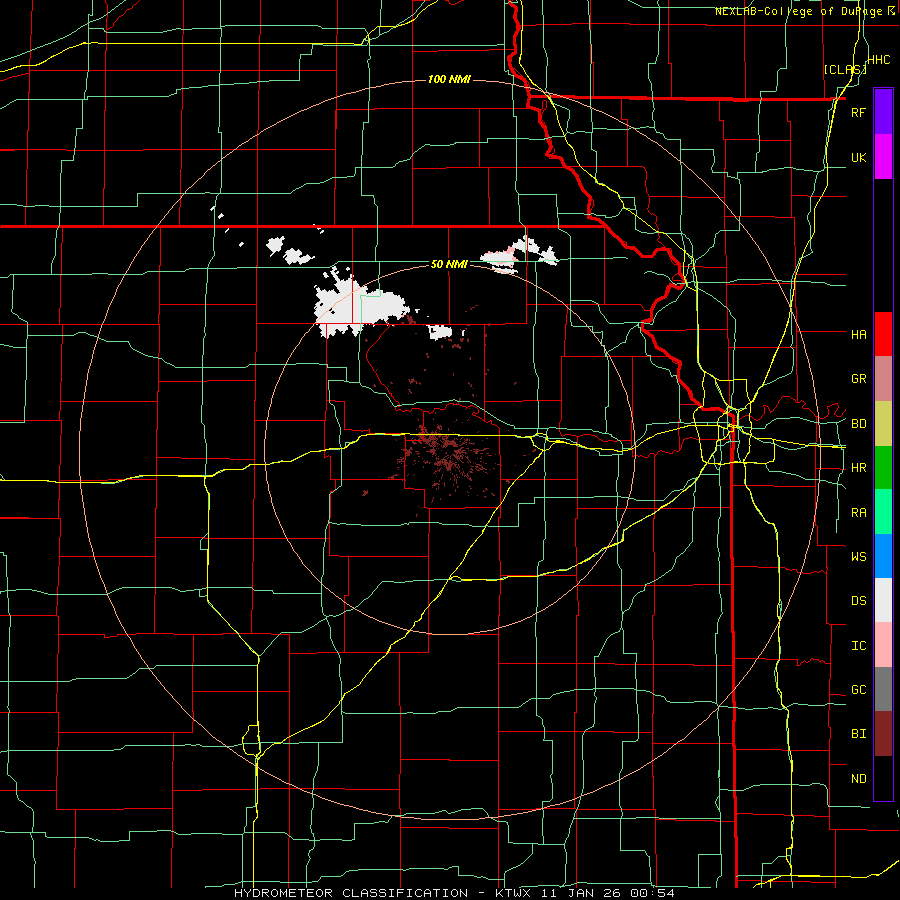Click the DS legend label
The height and width of the screenshot is (900, 900).
coord(858,601)
